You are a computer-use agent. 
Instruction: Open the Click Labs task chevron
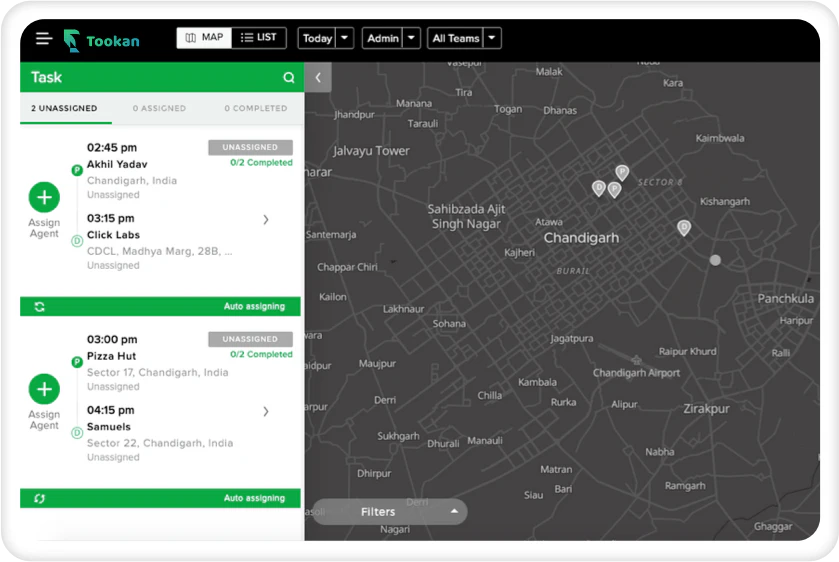266,219
